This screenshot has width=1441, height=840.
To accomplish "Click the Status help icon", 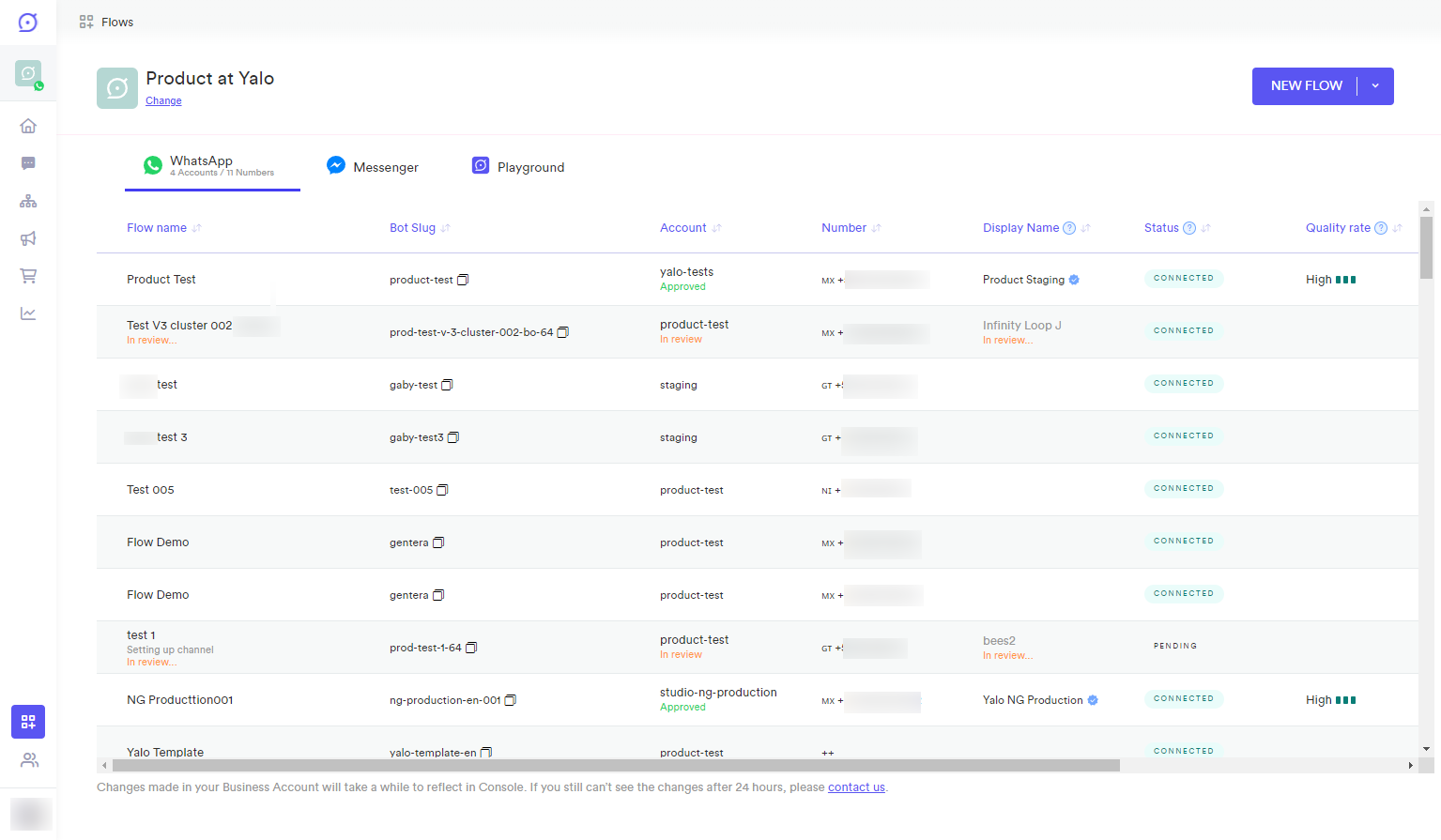I will (1189, 228).
